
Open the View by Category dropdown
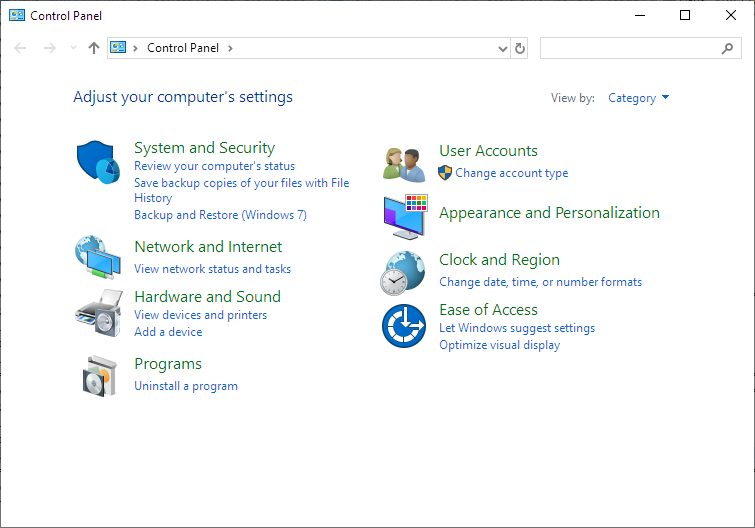click(638, 98)
